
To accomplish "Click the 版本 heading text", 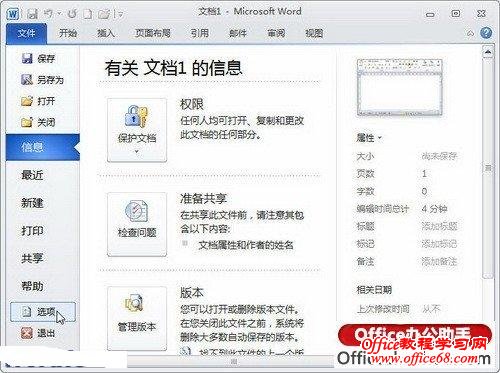I will (192, 293).
